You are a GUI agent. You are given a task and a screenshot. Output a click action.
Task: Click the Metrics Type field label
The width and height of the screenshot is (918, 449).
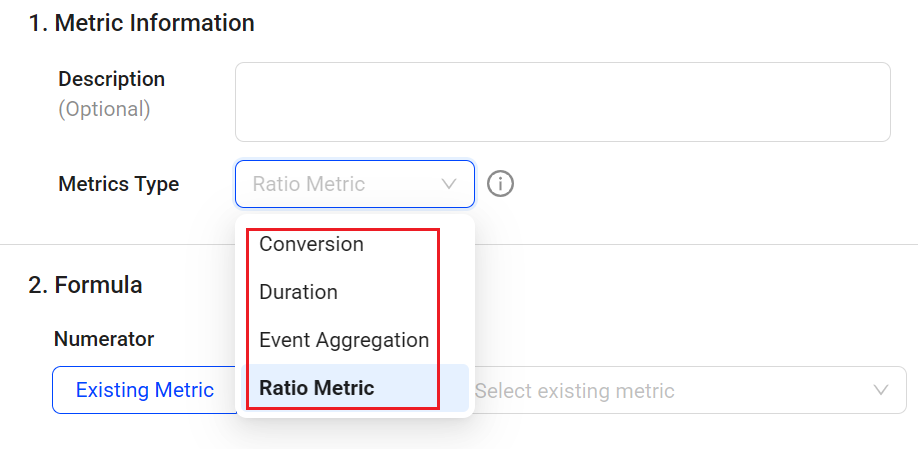118,184
